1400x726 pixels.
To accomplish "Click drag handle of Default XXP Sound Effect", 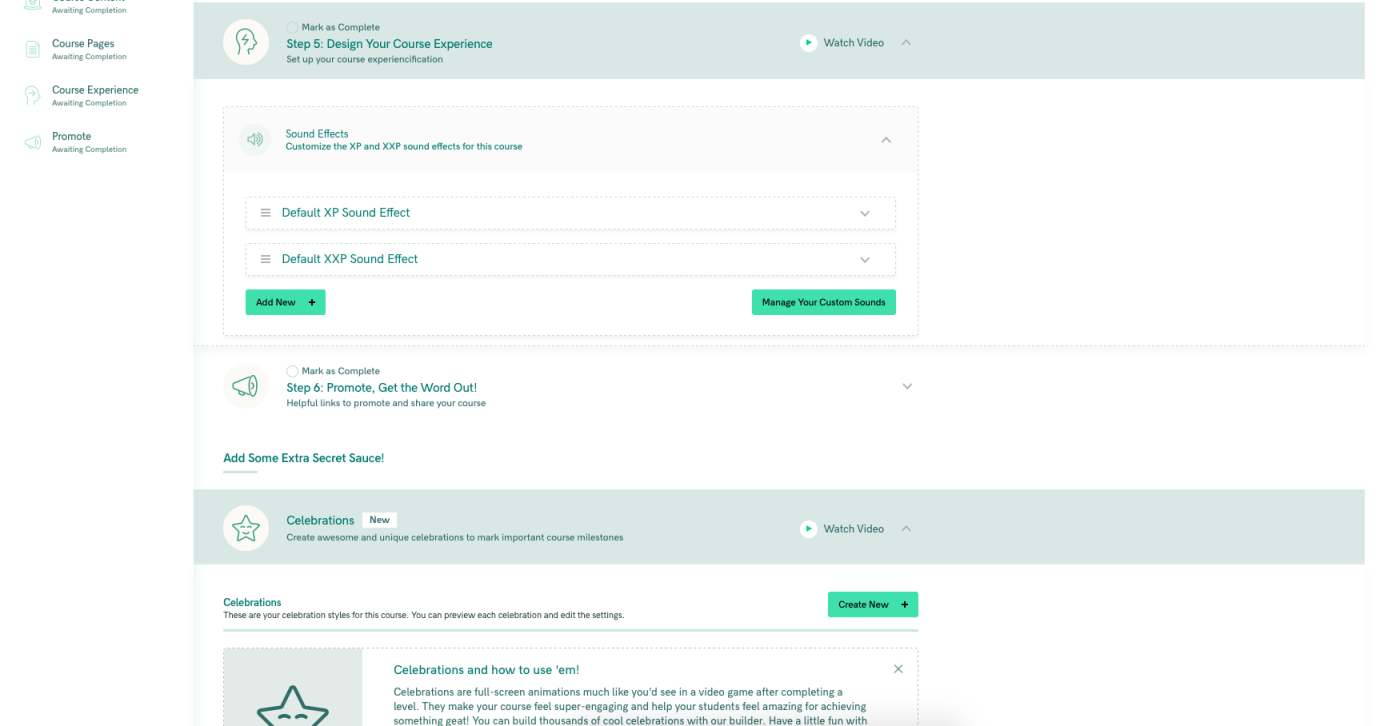I will [x=265, y=259].
